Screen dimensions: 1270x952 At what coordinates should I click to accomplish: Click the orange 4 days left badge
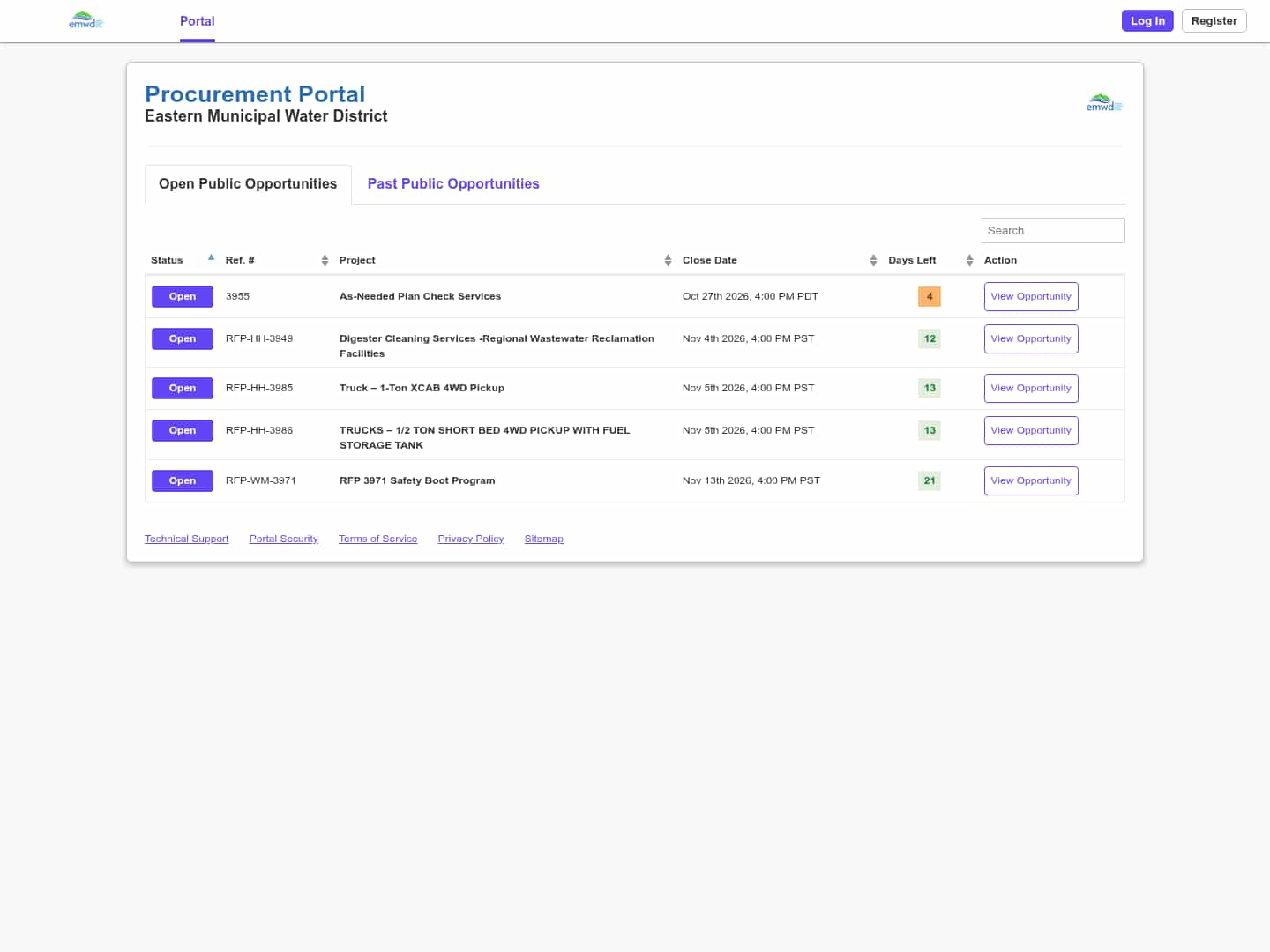tap(930, 297)
